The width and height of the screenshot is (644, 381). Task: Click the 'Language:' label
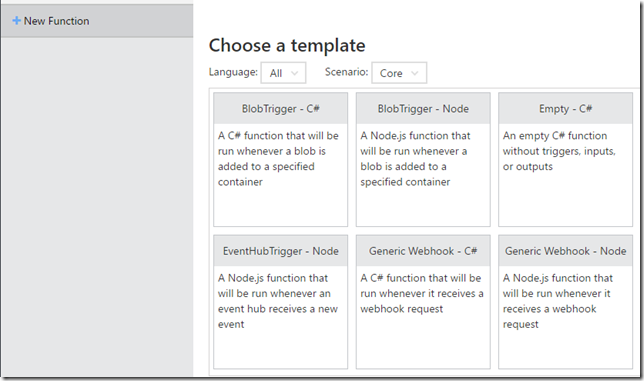coord(233,72)
